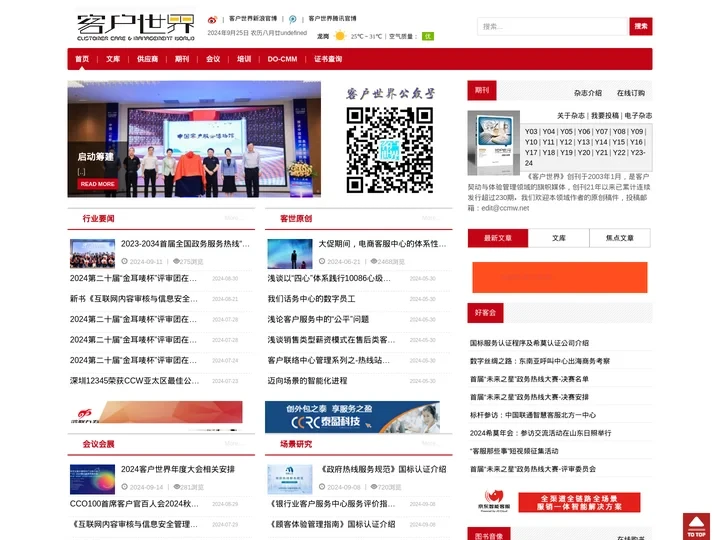Open the 在线订购 link in 期刊 panel
The image size is (720, 540).
point(630,93)
